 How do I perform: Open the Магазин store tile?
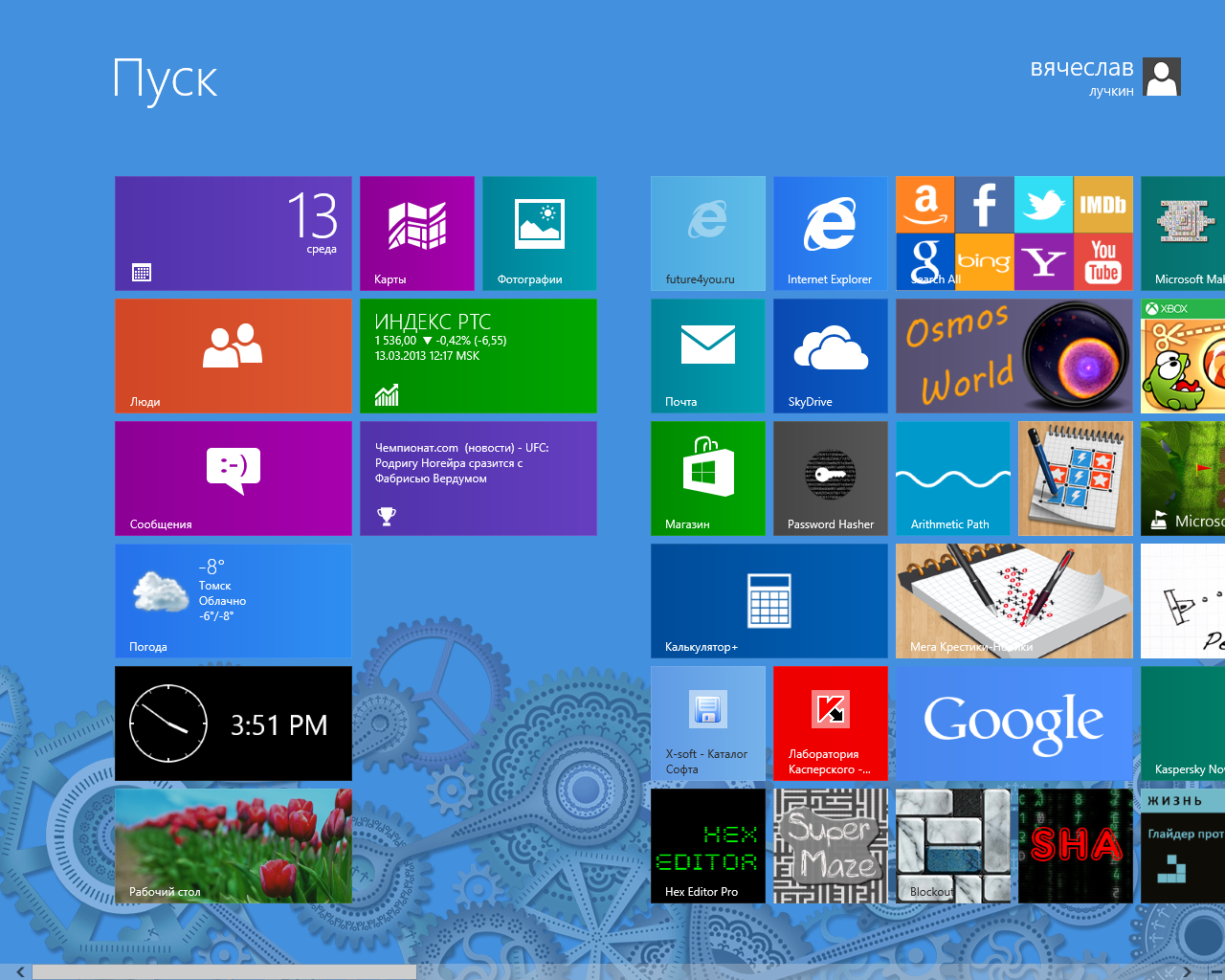point(708,479)
